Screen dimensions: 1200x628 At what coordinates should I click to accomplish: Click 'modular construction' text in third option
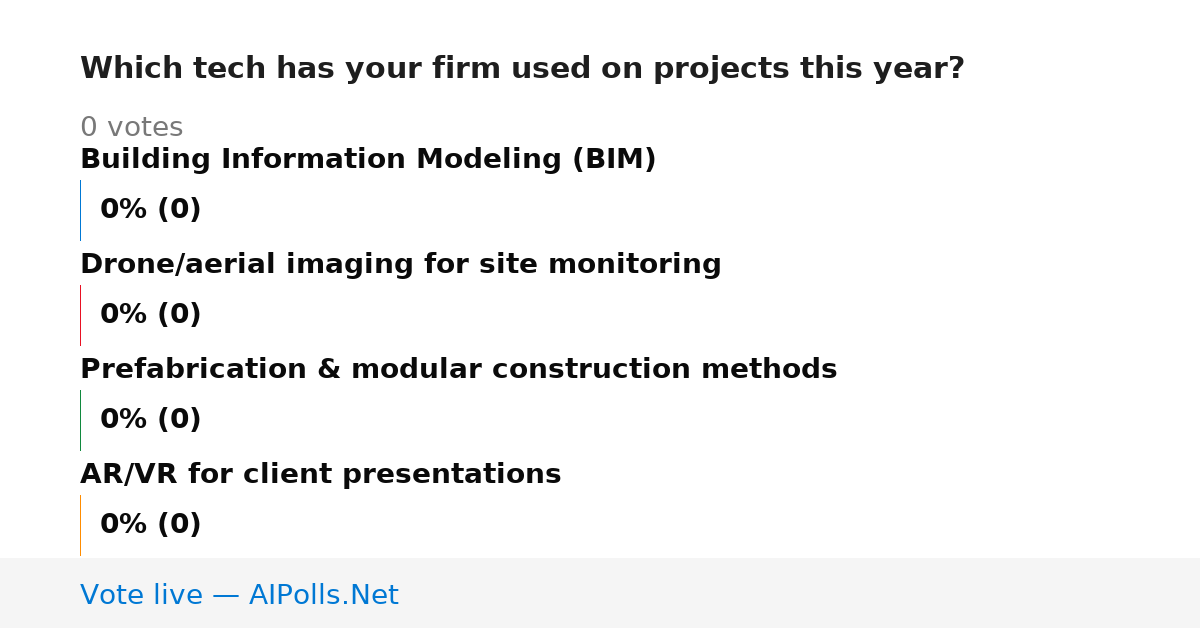(522, 370)
